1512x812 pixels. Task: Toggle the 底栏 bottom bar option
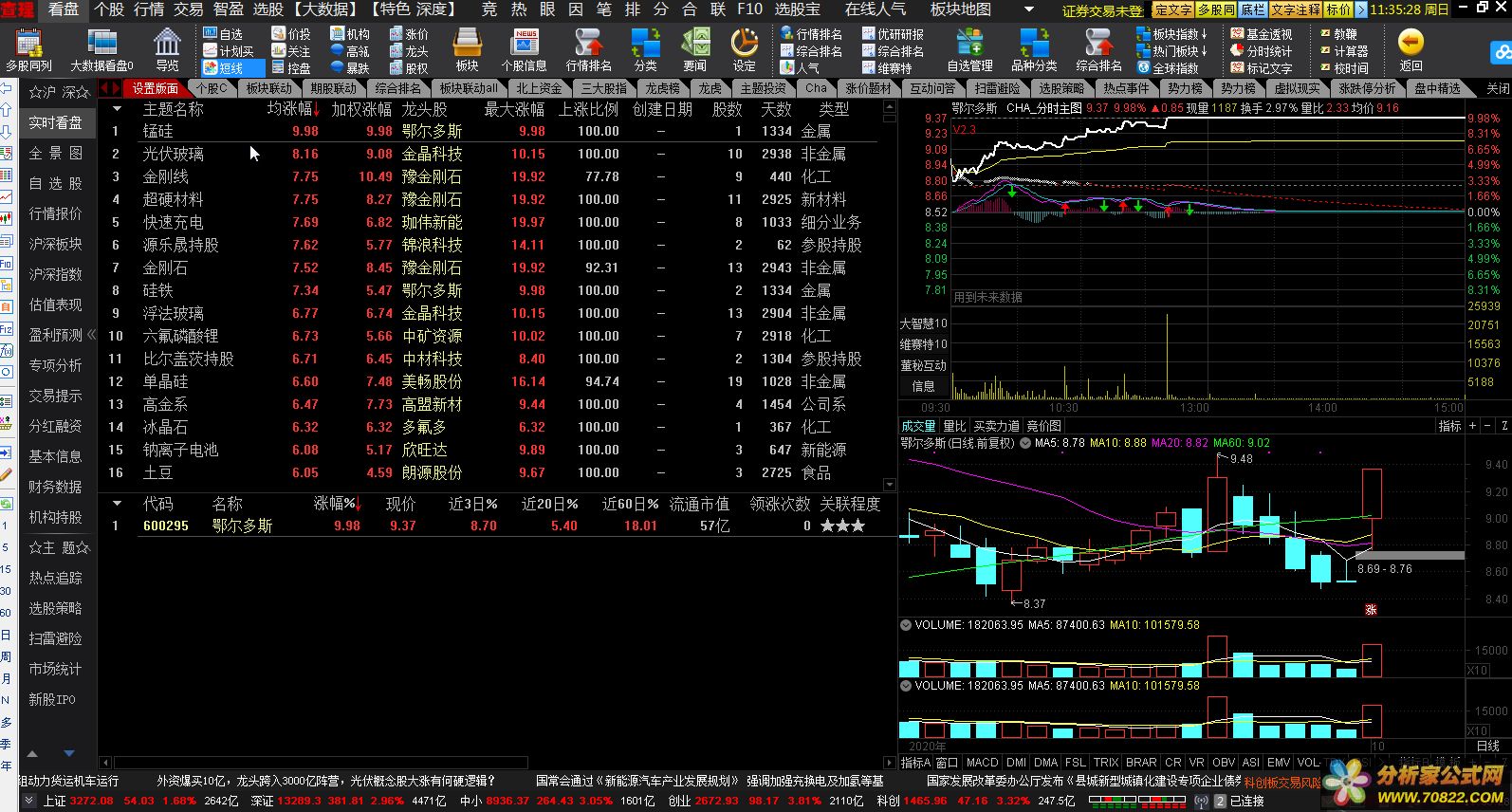(x=1252, y=9)
